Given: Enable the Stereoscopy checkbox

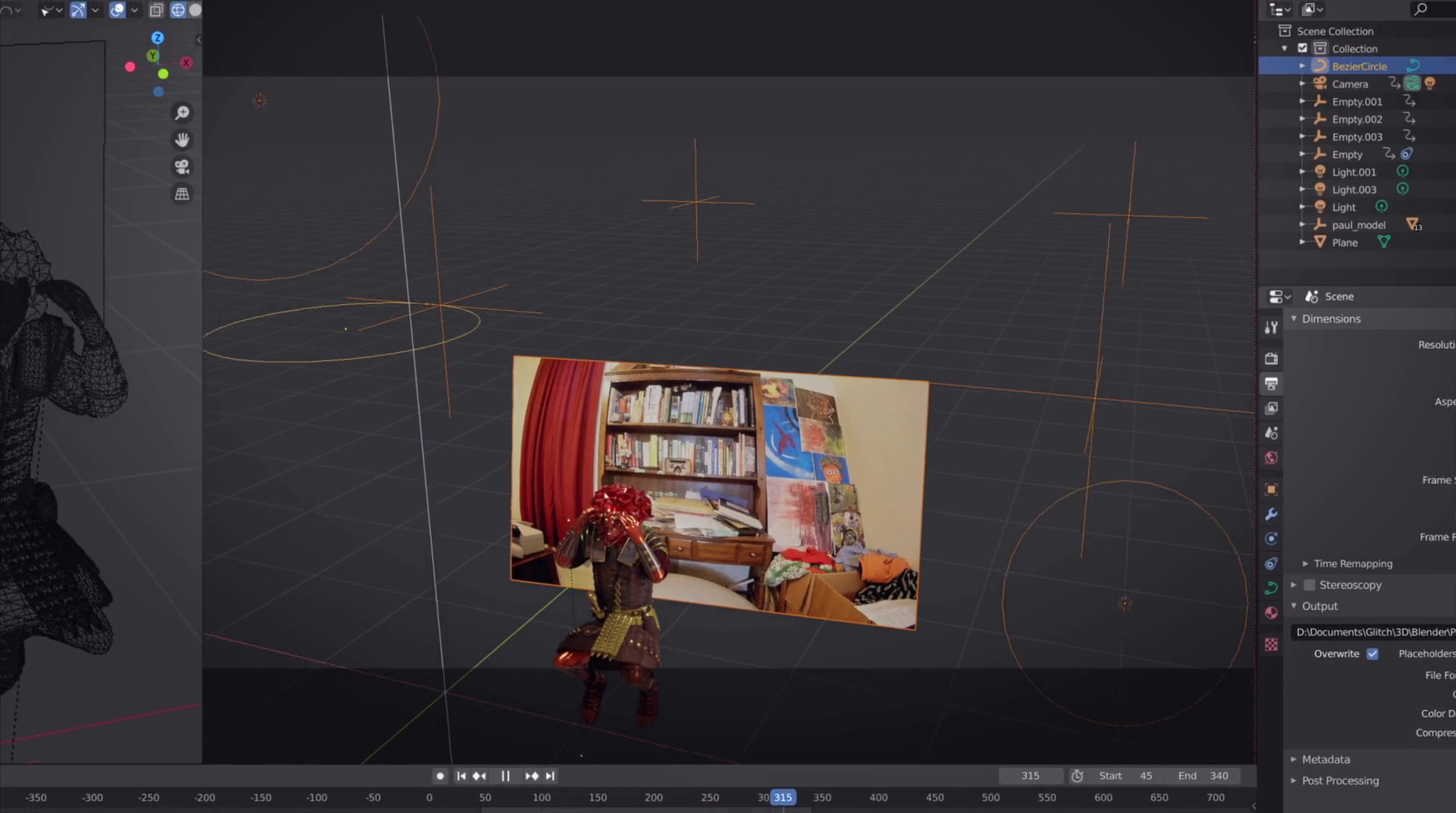Looking at the screenshot, I should (1310, 585).
